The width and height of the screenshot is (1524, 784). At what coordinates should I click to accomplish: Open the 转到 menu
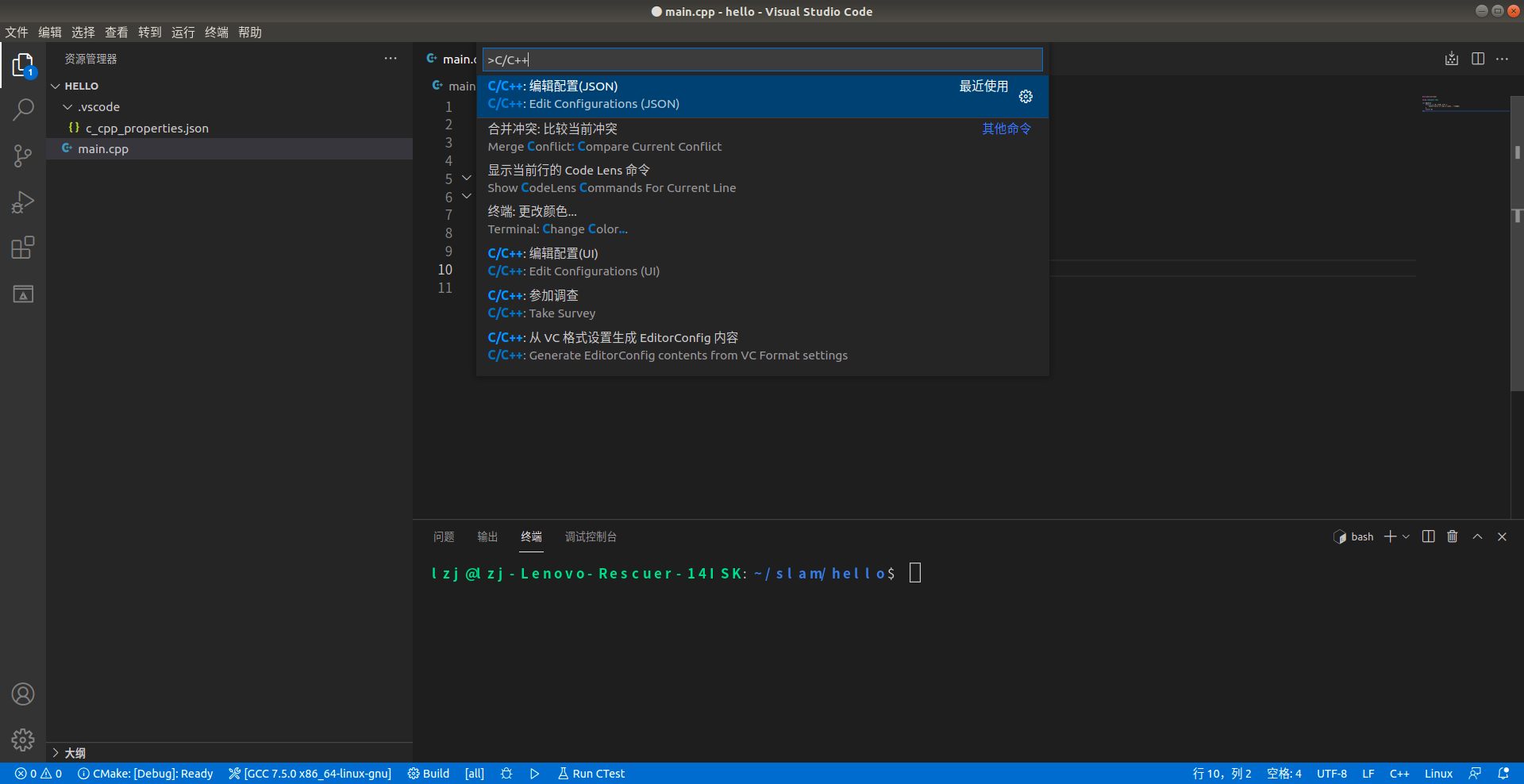150,33
